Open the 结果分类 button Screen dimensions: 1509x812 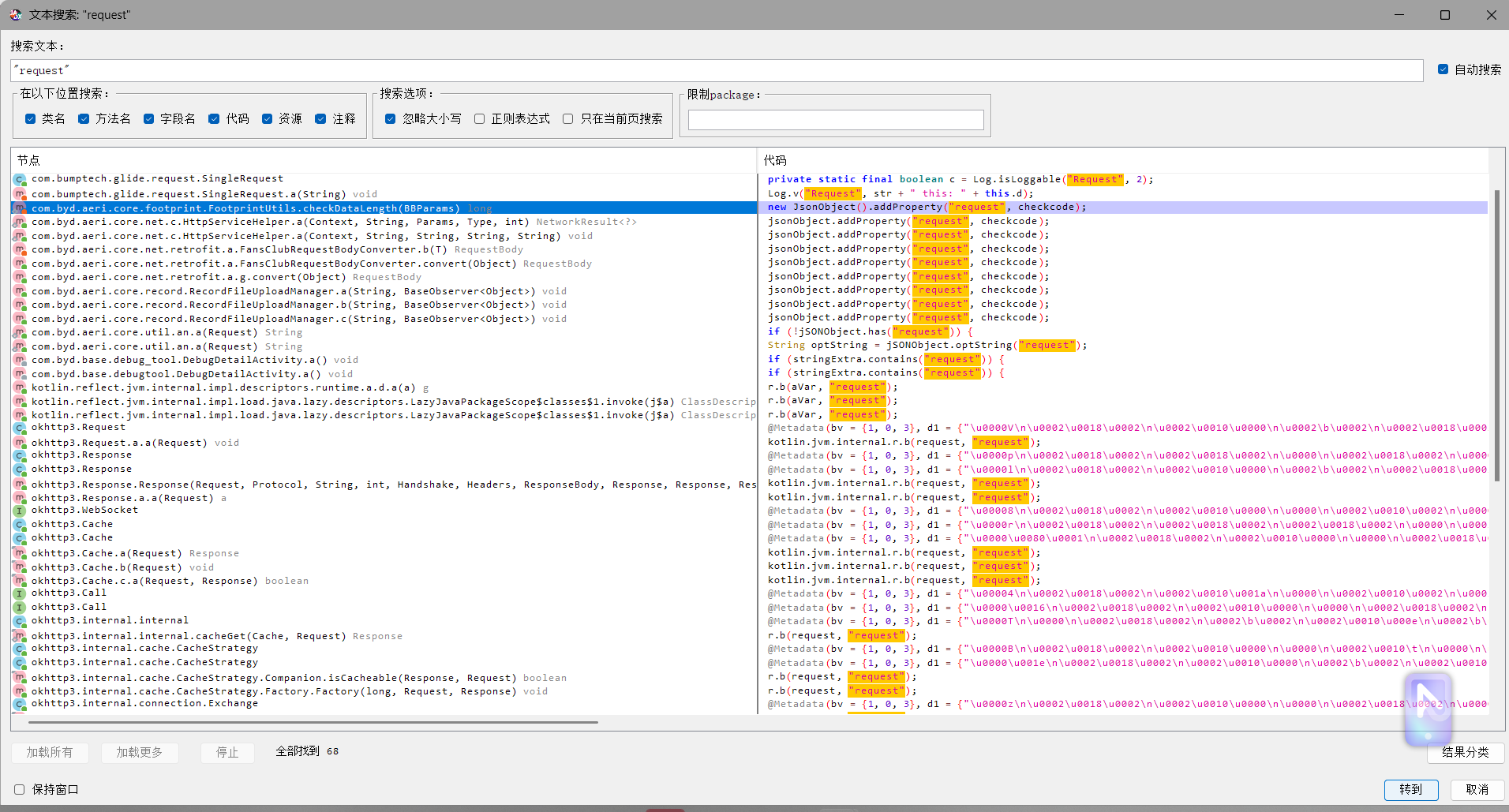[1466, 753]
